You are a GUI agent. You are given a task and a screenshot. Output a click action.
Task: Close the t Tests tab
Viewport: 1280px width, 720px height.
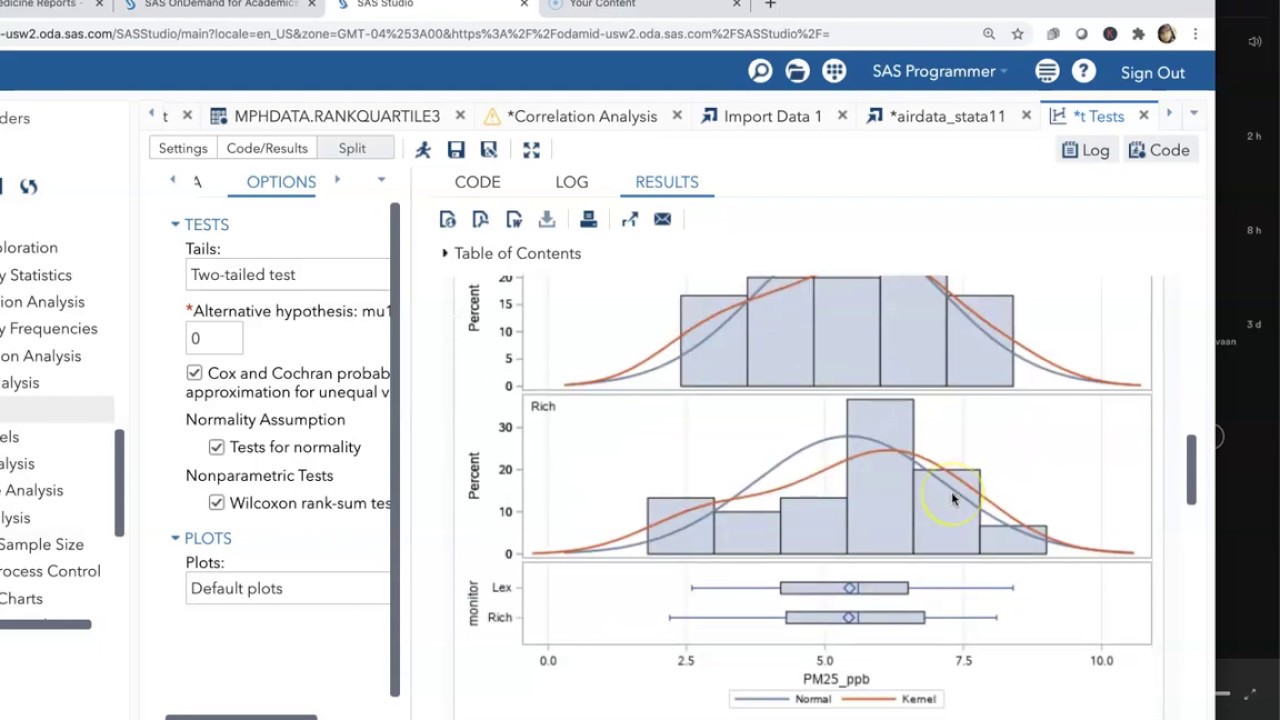[x=1144, y=116]
